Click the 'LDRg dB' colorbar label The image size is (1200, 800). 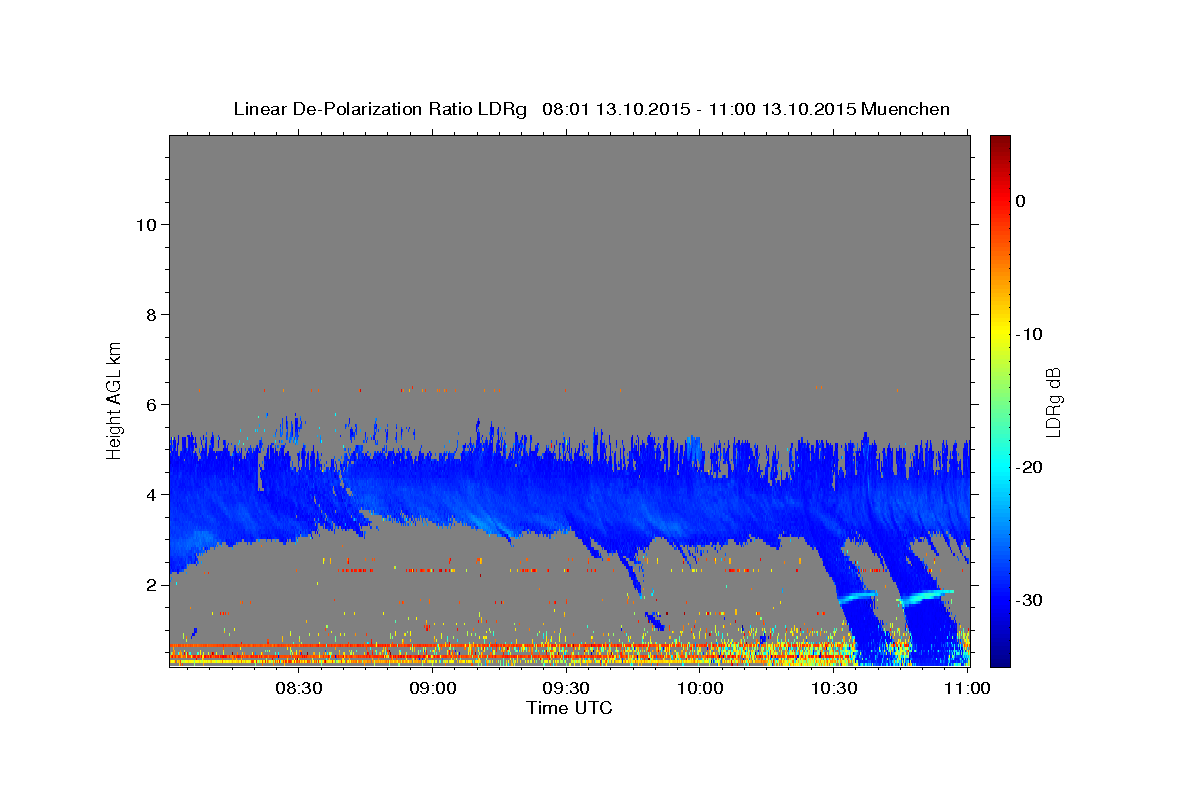[x=1053, y=402]
